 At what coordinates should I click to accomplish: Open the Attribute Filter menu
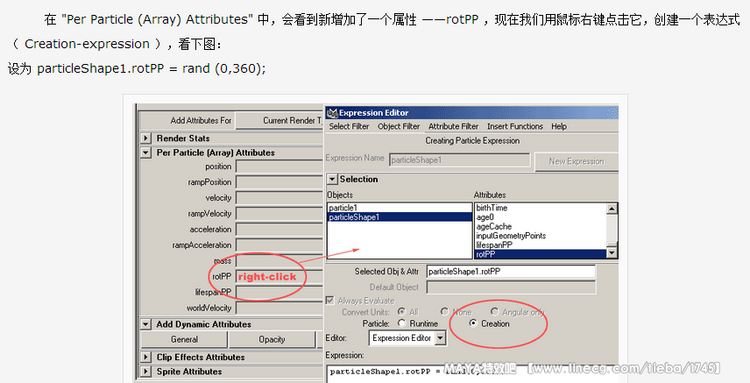[x=453, y=126]
